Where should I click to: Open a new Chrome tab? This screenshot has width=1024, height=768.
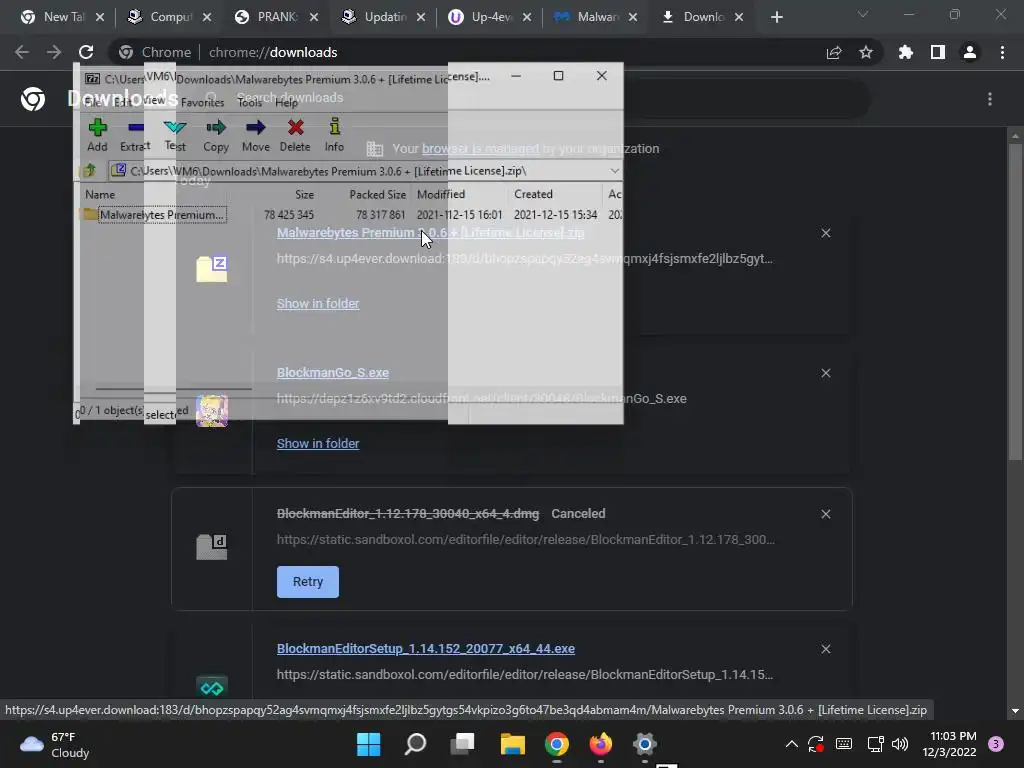(776, 17)
